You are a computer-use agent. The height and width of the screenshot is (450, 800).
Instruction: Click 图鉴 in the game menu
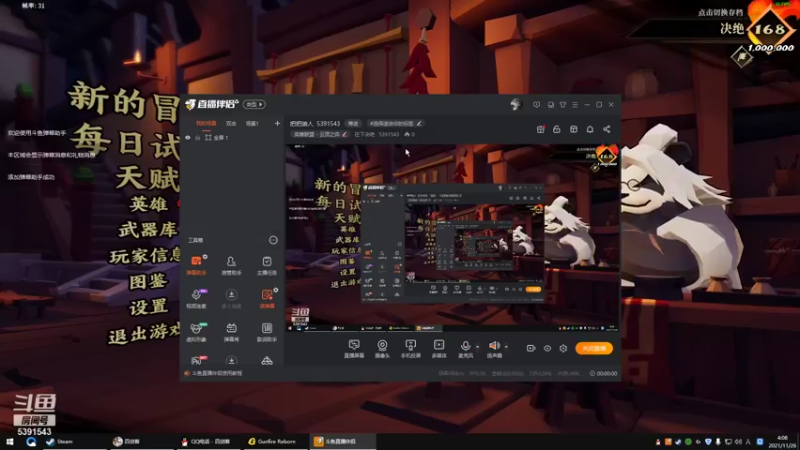pos(148,281)
